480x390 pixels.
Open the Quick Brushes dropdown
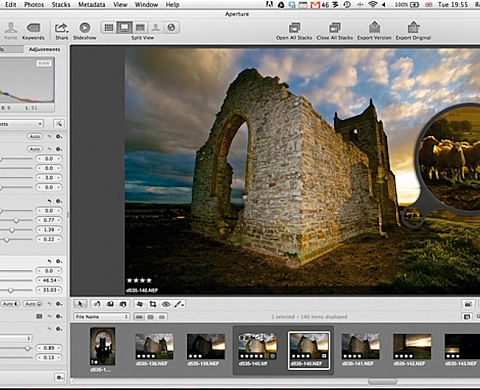179,304
